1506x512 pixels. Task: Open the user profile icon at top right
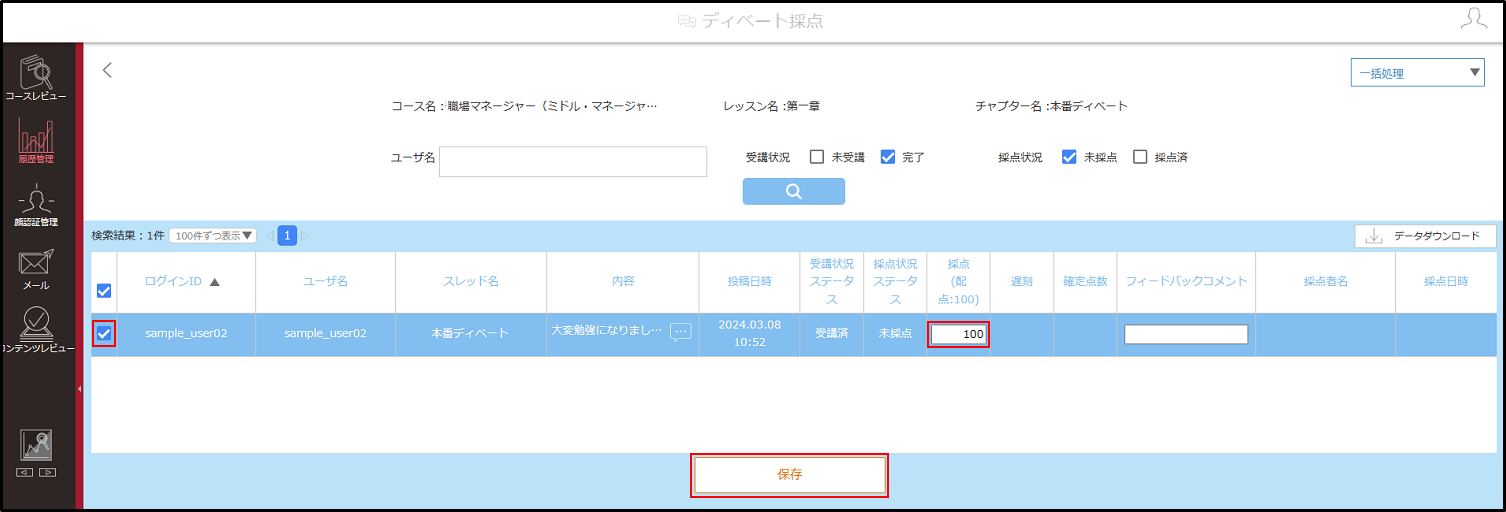pyautogui.click(x=1473, y=19)
